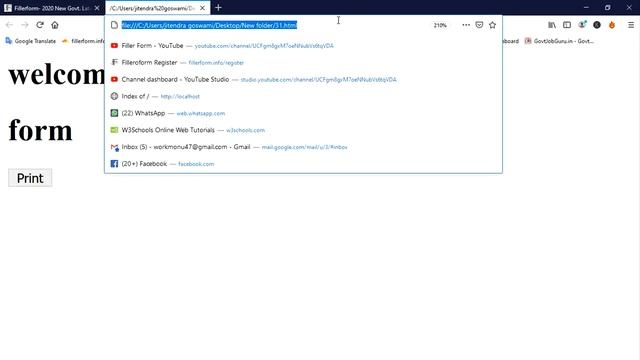Click the Facebook icon in suggestions
Screen dimensions: 640x360
click(114, 164)
